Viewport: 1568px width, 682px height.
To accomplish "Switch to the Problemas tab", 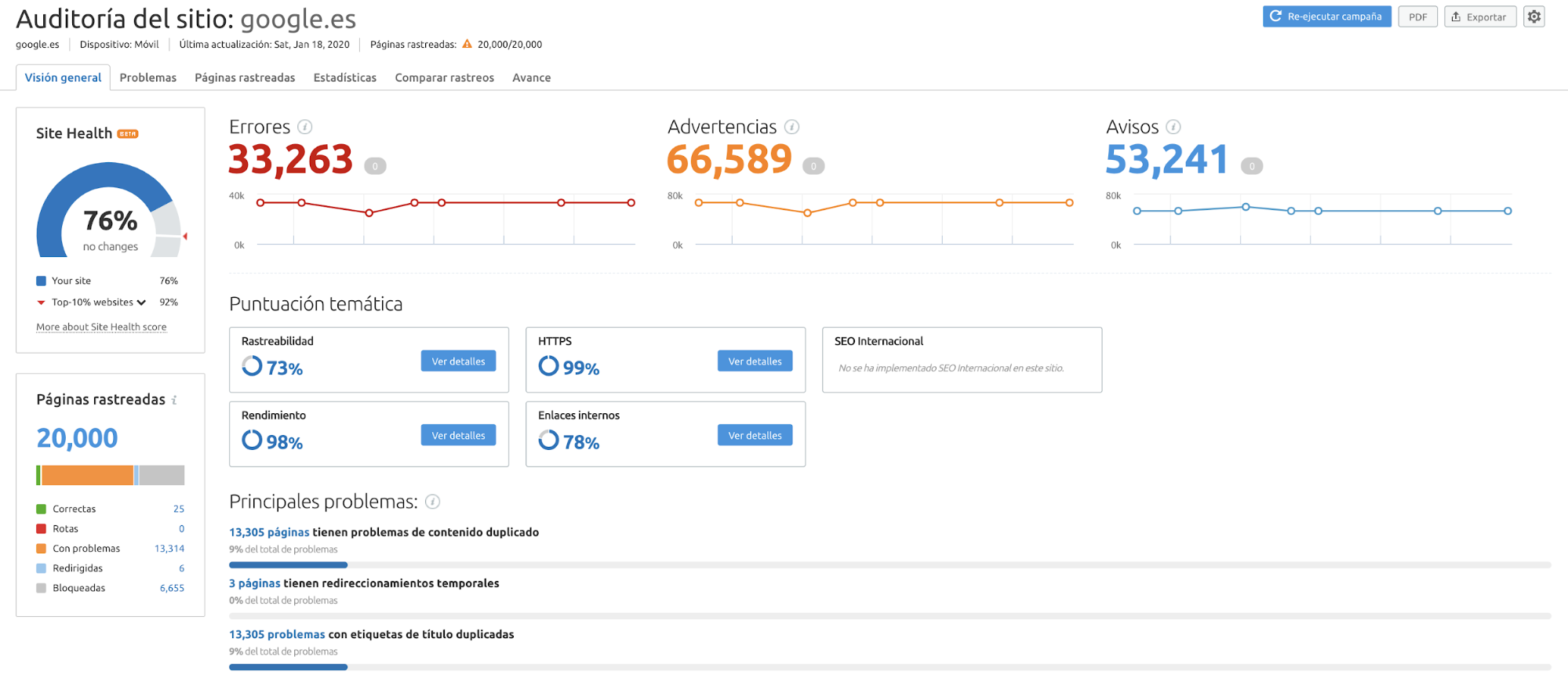I will pos(147,78).
